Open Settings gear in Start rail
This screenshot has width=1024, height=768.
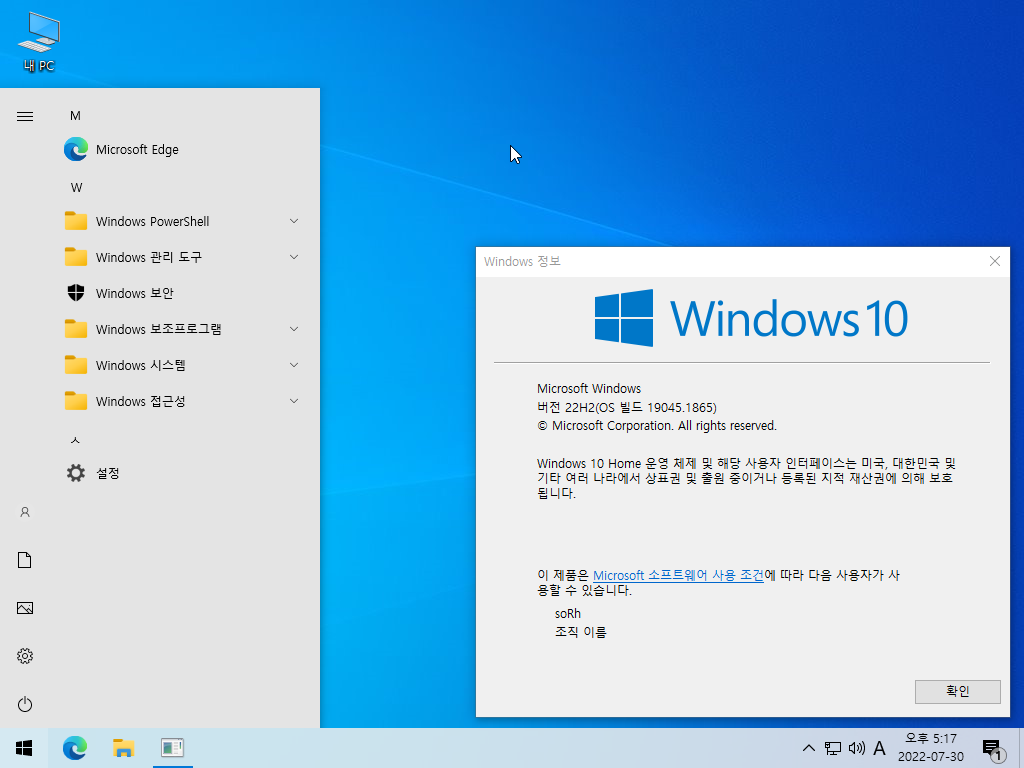coord(25,656)
